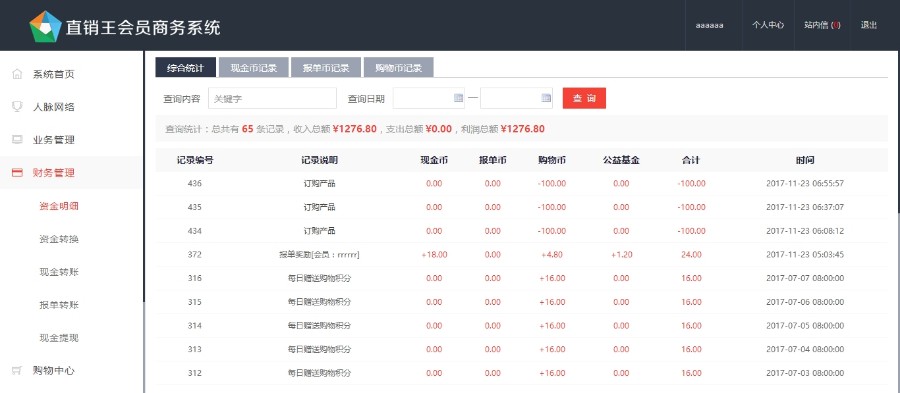900x393 pixels.
Task: Click record number 316
Action: click(x=195, y=278)
